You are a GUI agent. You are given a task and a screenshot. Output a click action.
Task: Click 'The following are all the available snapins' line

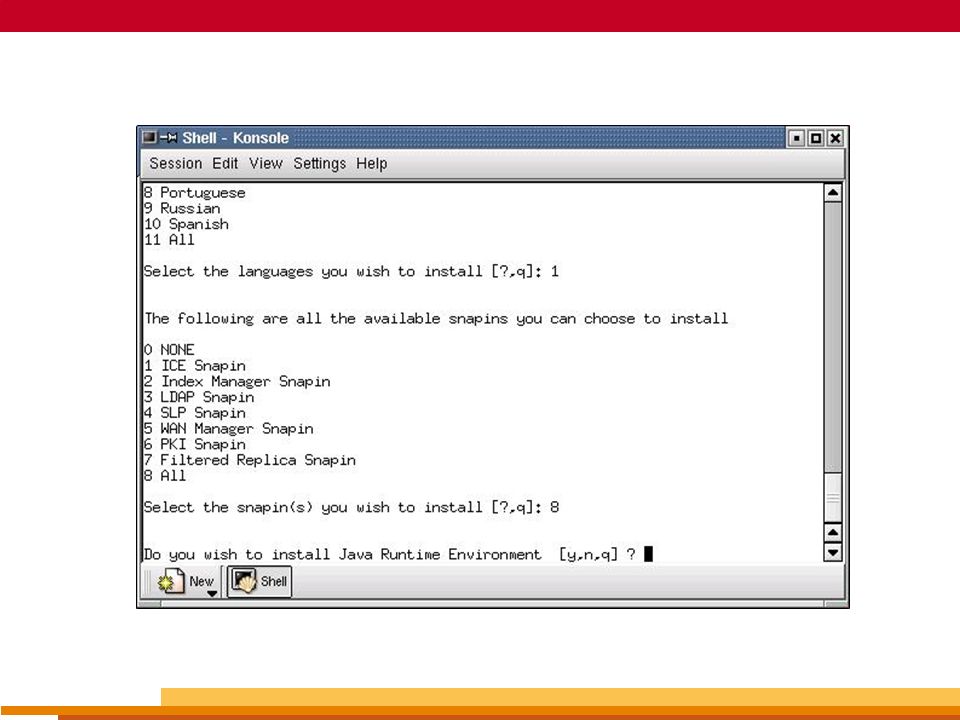(x=436, y=318)
